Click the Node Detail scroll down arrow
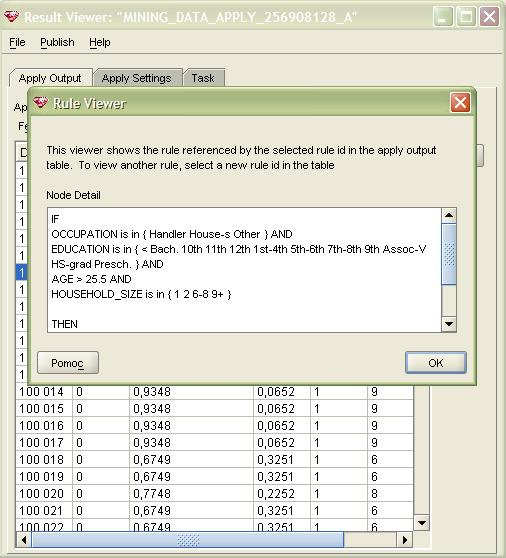 449,324
